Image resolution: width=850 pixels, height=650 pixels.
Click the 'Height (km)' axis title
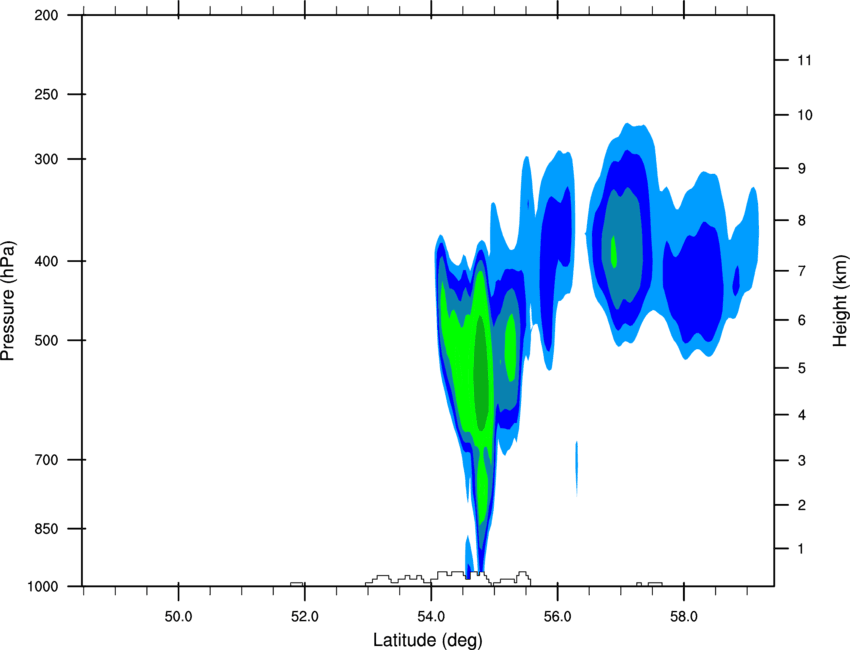[840, 301]
